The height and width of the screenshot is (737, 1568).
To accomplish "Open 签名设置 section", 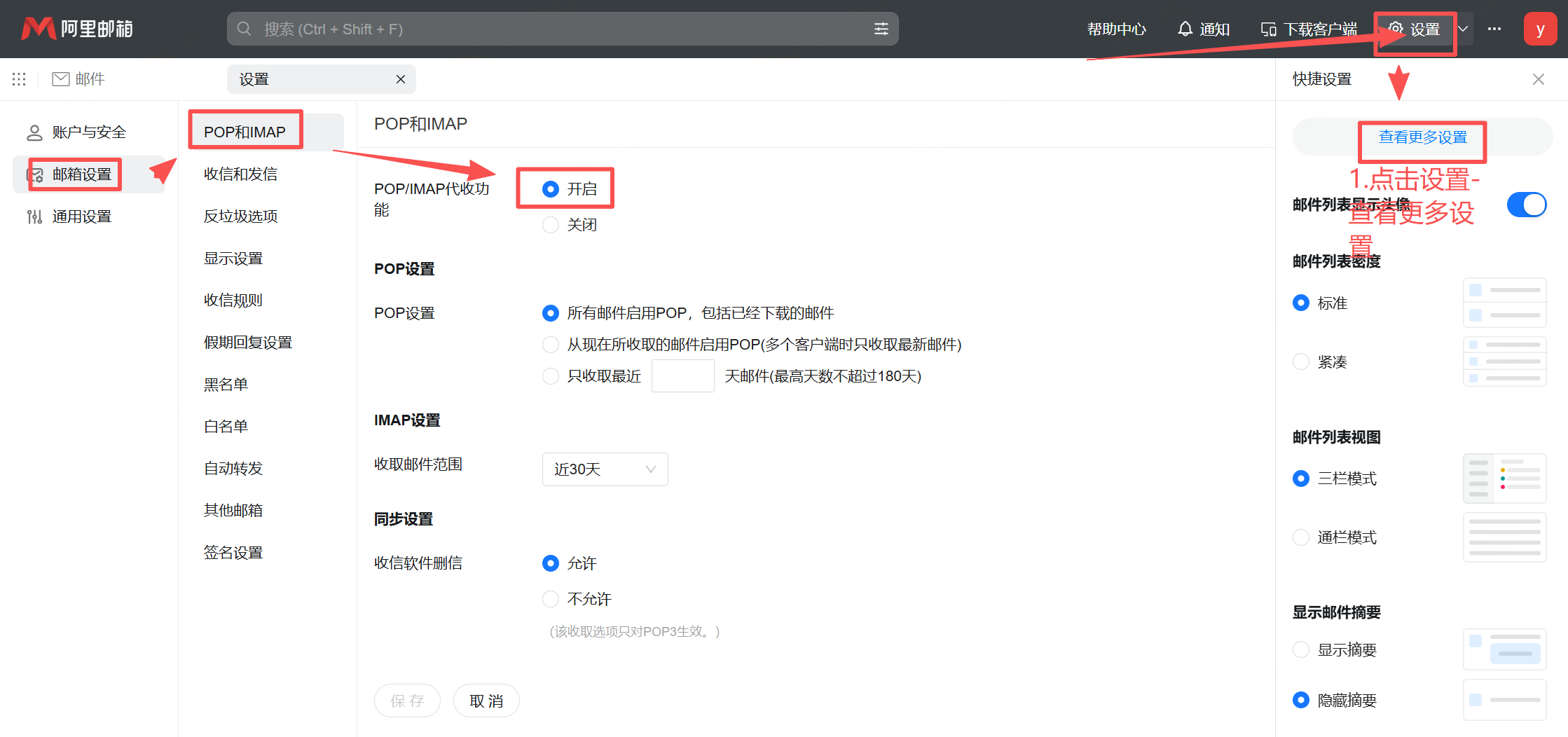I will (x=233, y=552).
